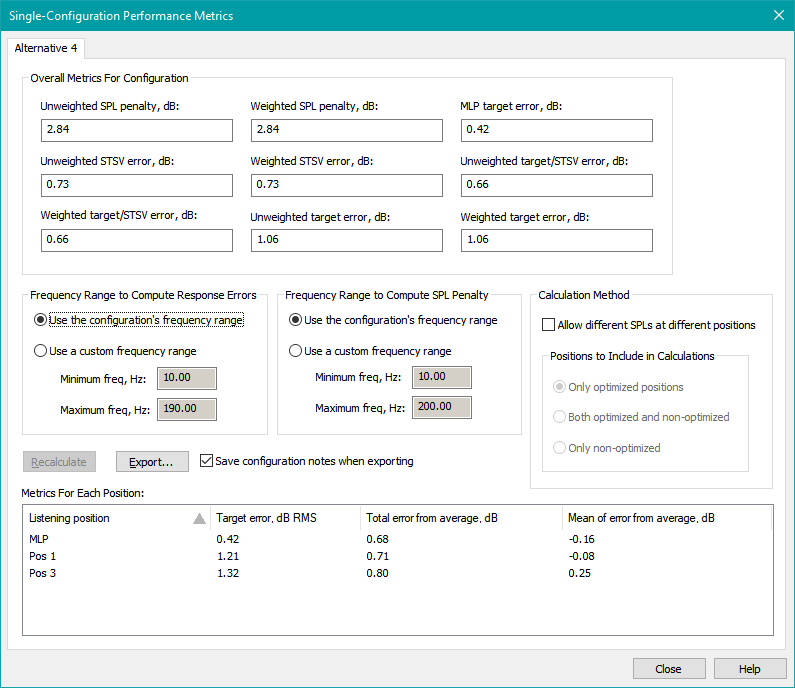Click mean error value -0.08 for Pos 1

[x=582, y=556]
